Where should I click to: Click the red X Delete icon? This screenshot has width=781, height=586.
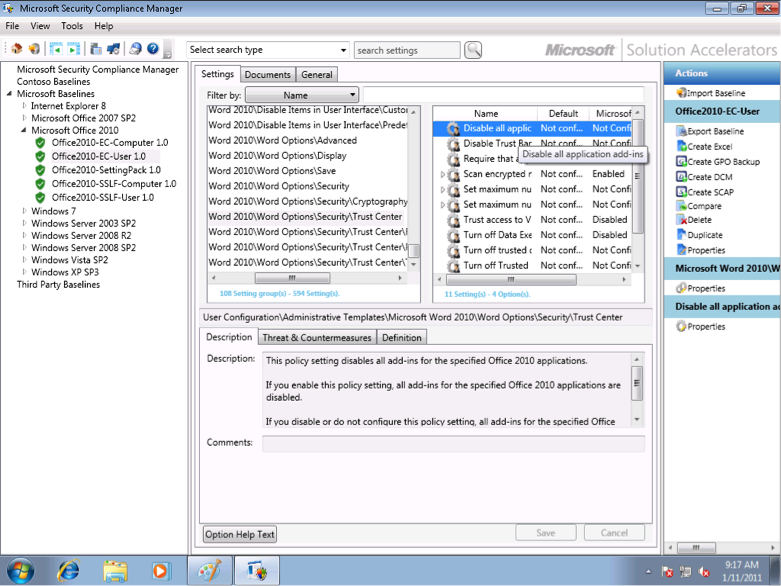point(681,220)
